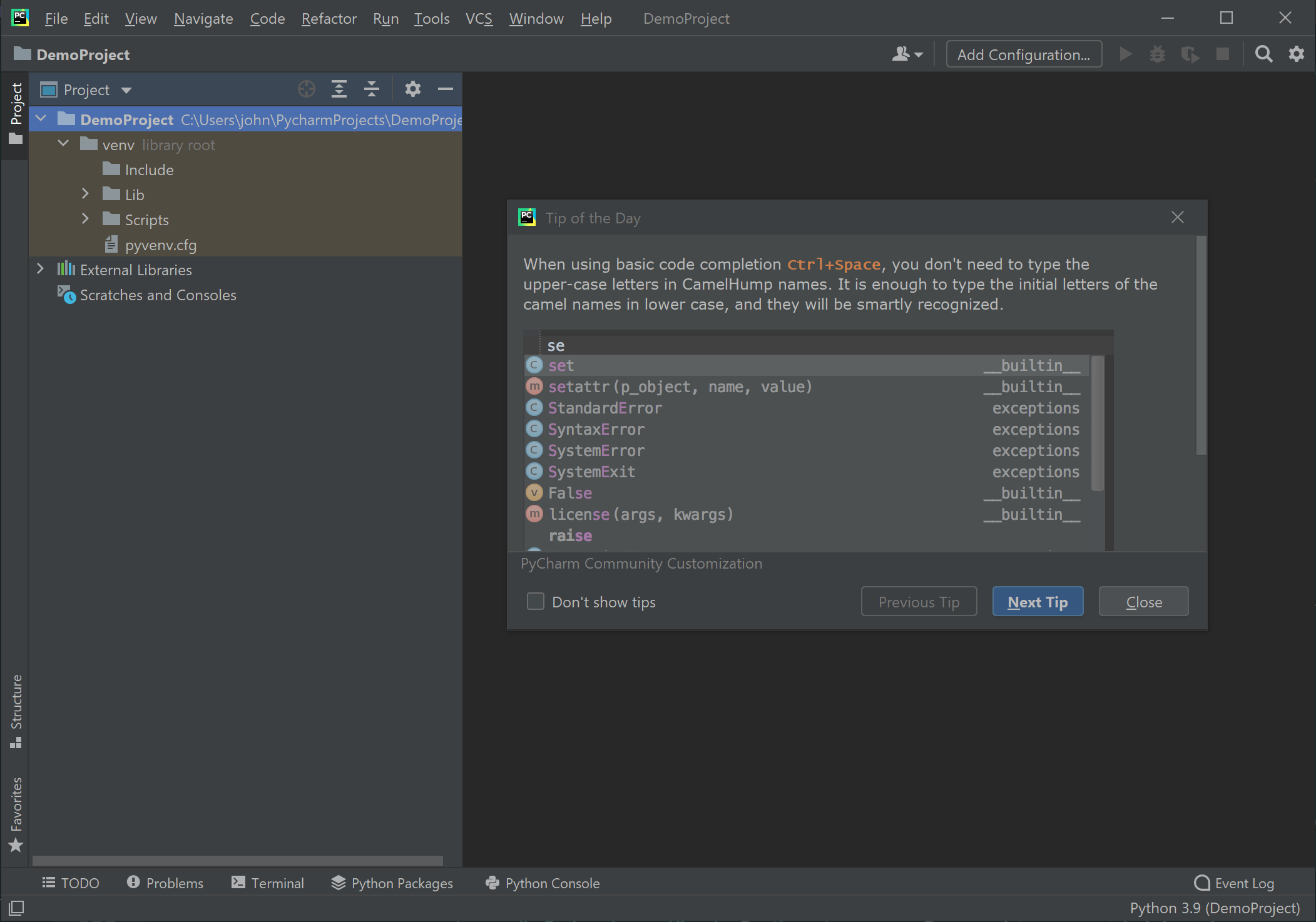
Task: Expand the External Libraries node
Action: (x=41, y=269)
